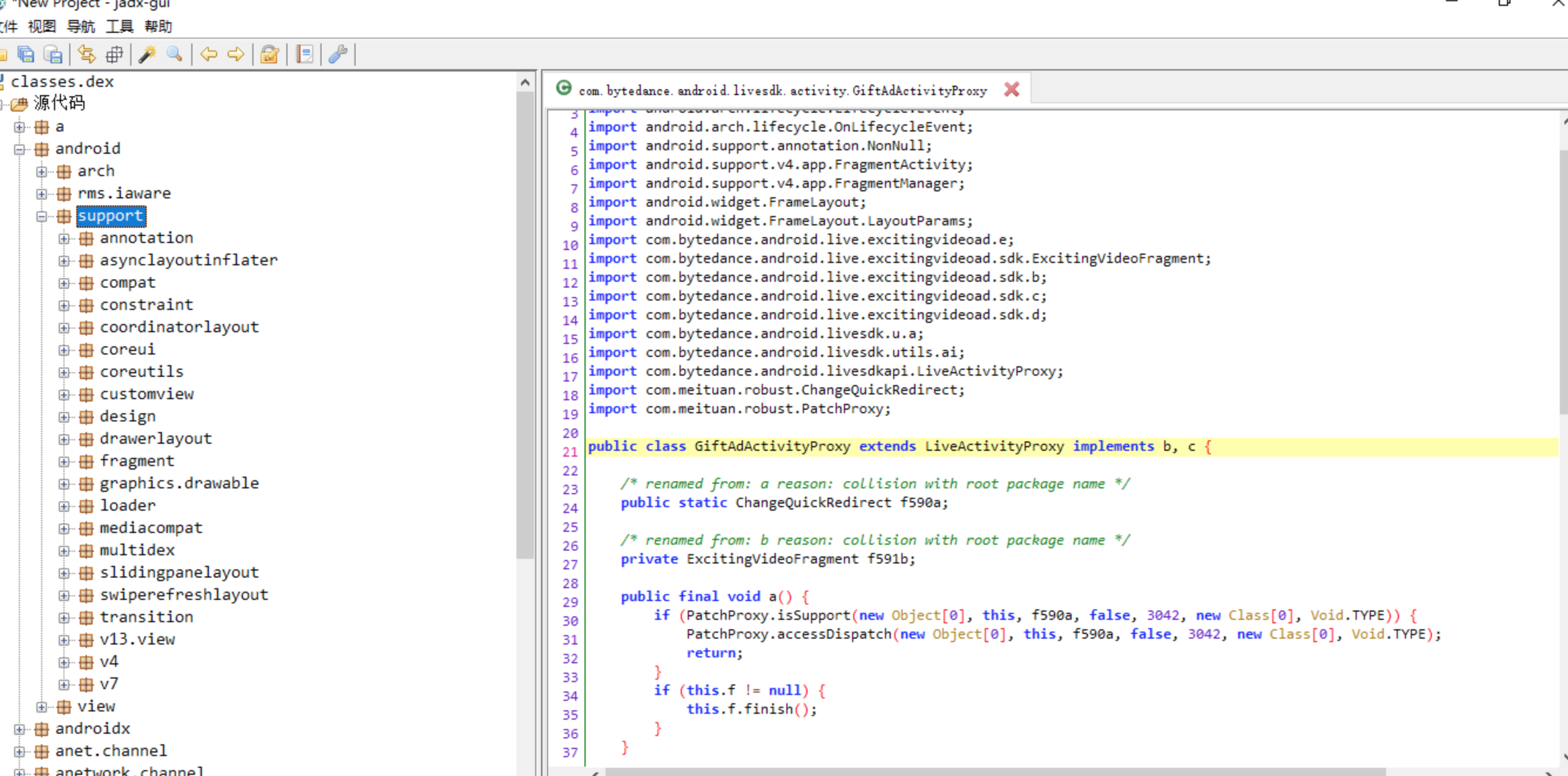The height and width of the screenshot is (776, 1568).
Task: Expand the 'anet.channel' package node
Action: point(19,753)
